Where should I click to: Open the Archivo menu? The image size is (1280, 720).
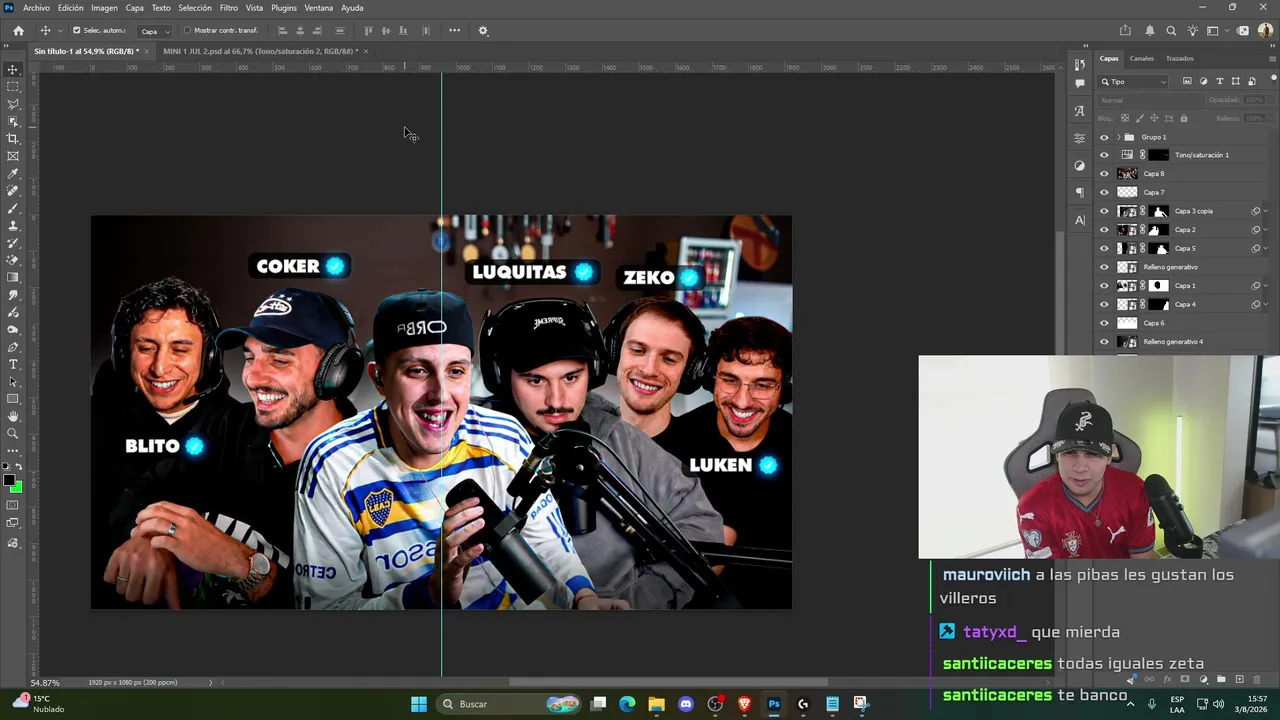pyautogui.click(x=36, y=8)
